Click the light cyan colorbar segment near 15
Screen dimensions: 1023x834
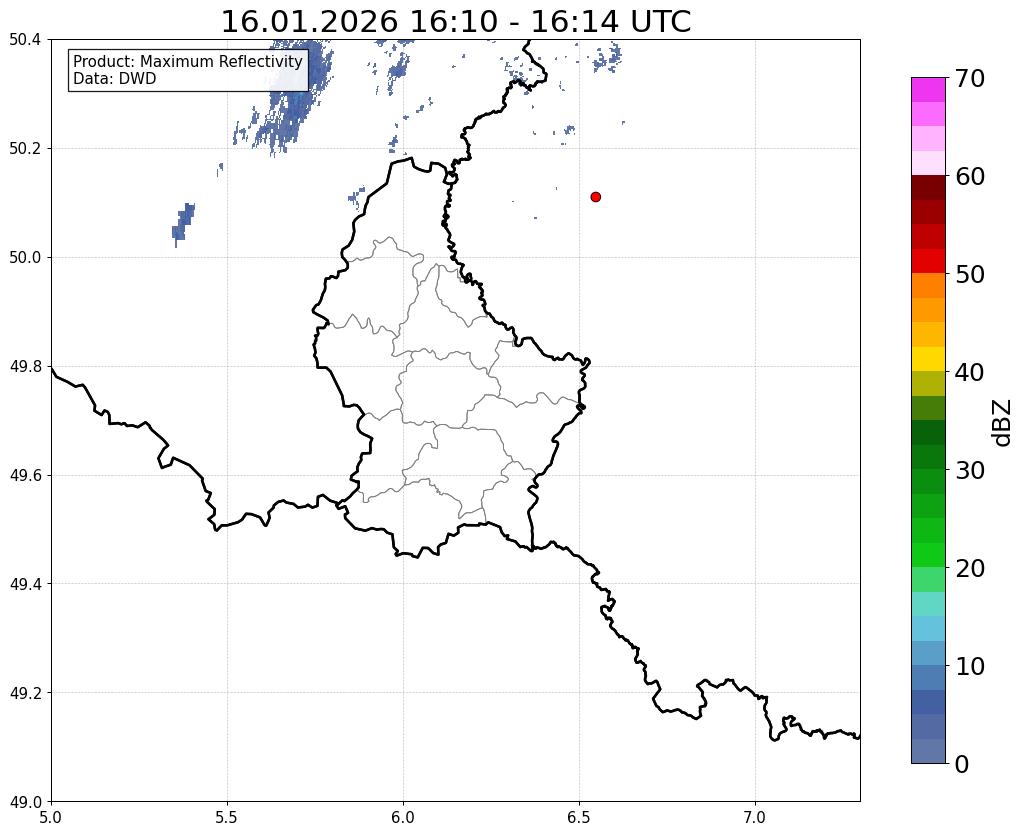928,604
